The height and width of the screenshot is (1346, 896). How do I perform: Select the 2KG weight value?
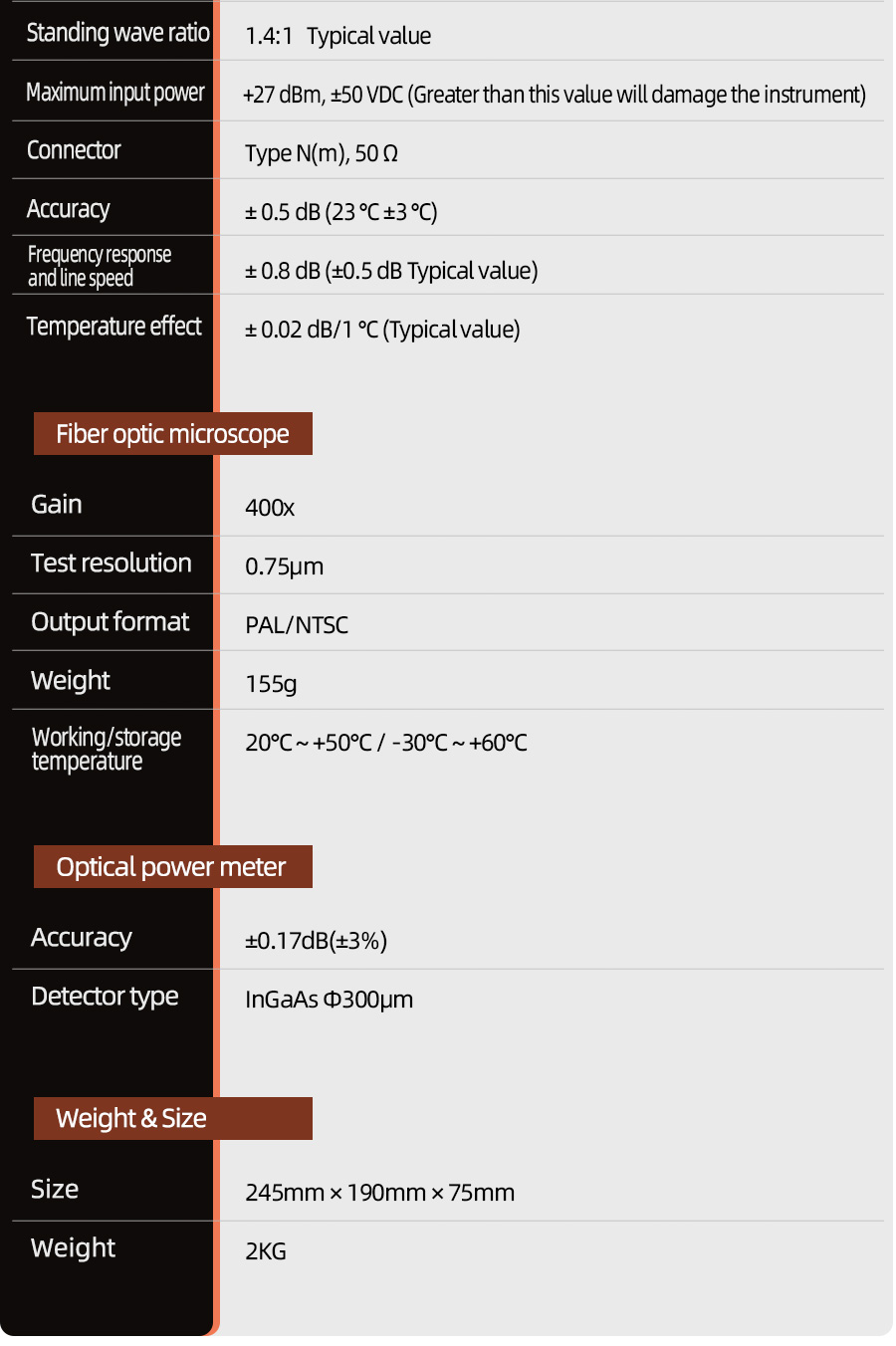pyautogui.click(x=266, y=1251)
